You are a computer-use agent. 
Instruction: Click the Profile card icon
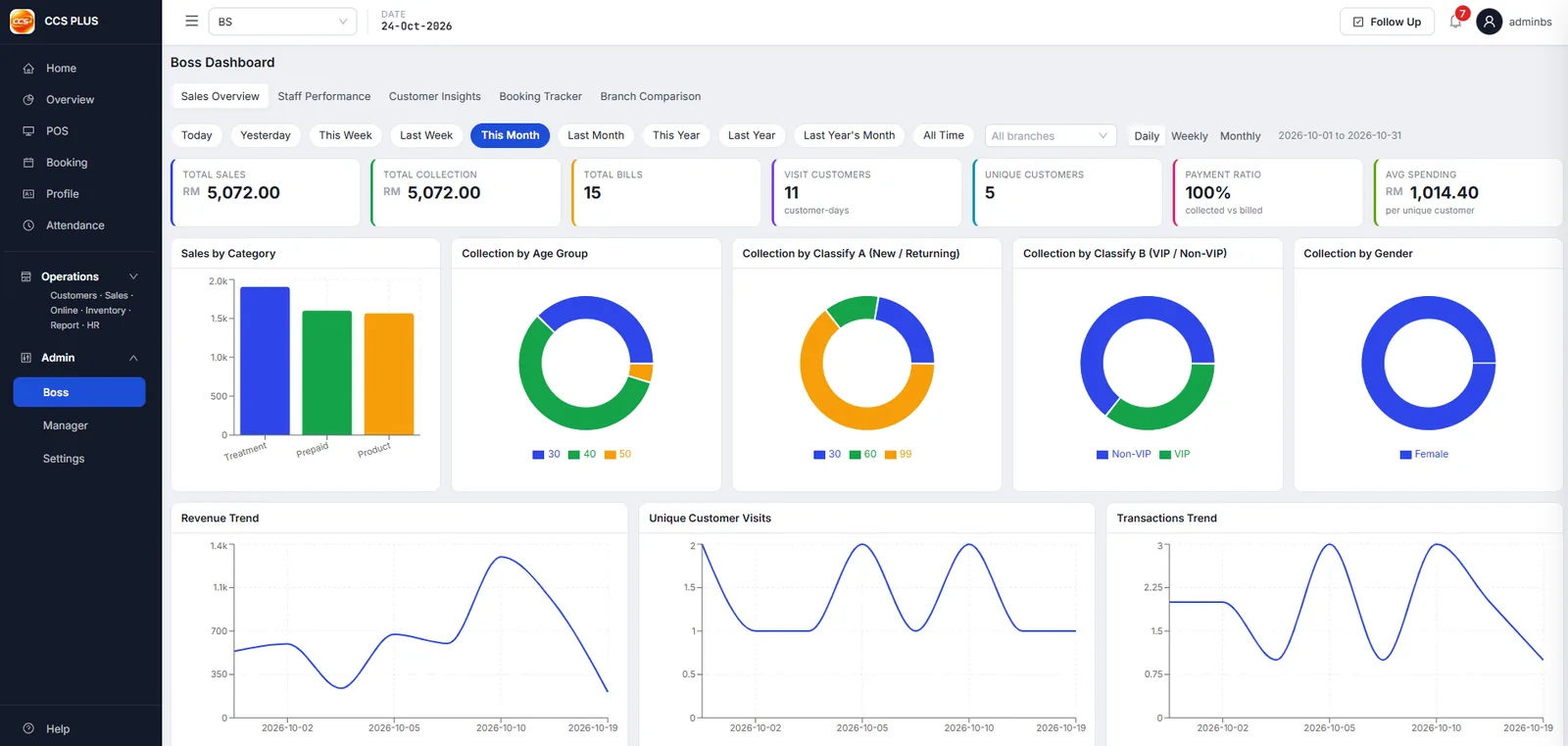[28, 194]
